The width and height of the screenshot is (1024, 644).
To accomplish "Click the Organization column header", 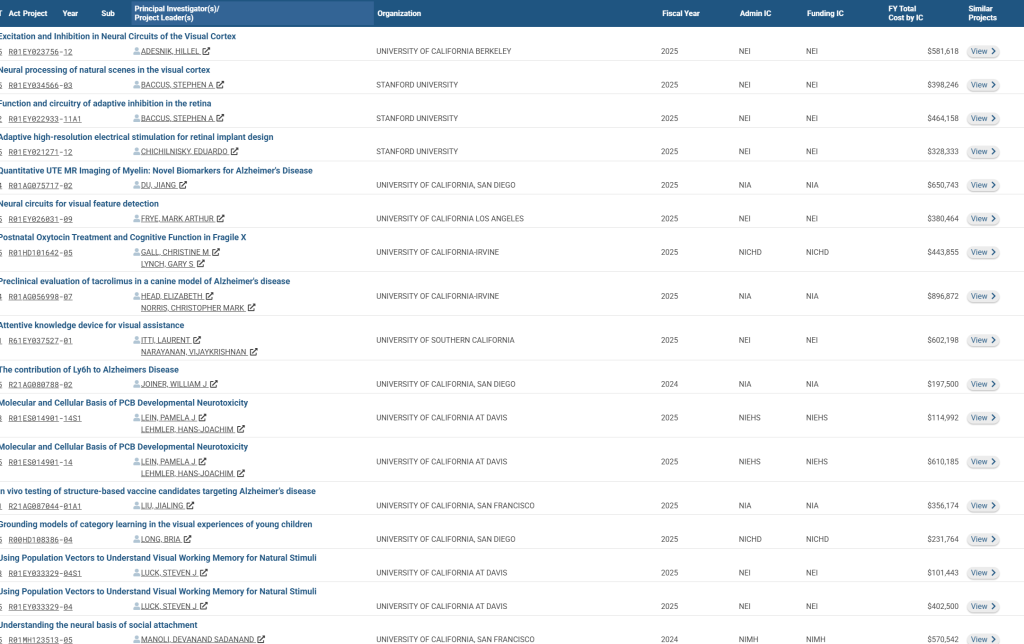I will click(399, 13).
